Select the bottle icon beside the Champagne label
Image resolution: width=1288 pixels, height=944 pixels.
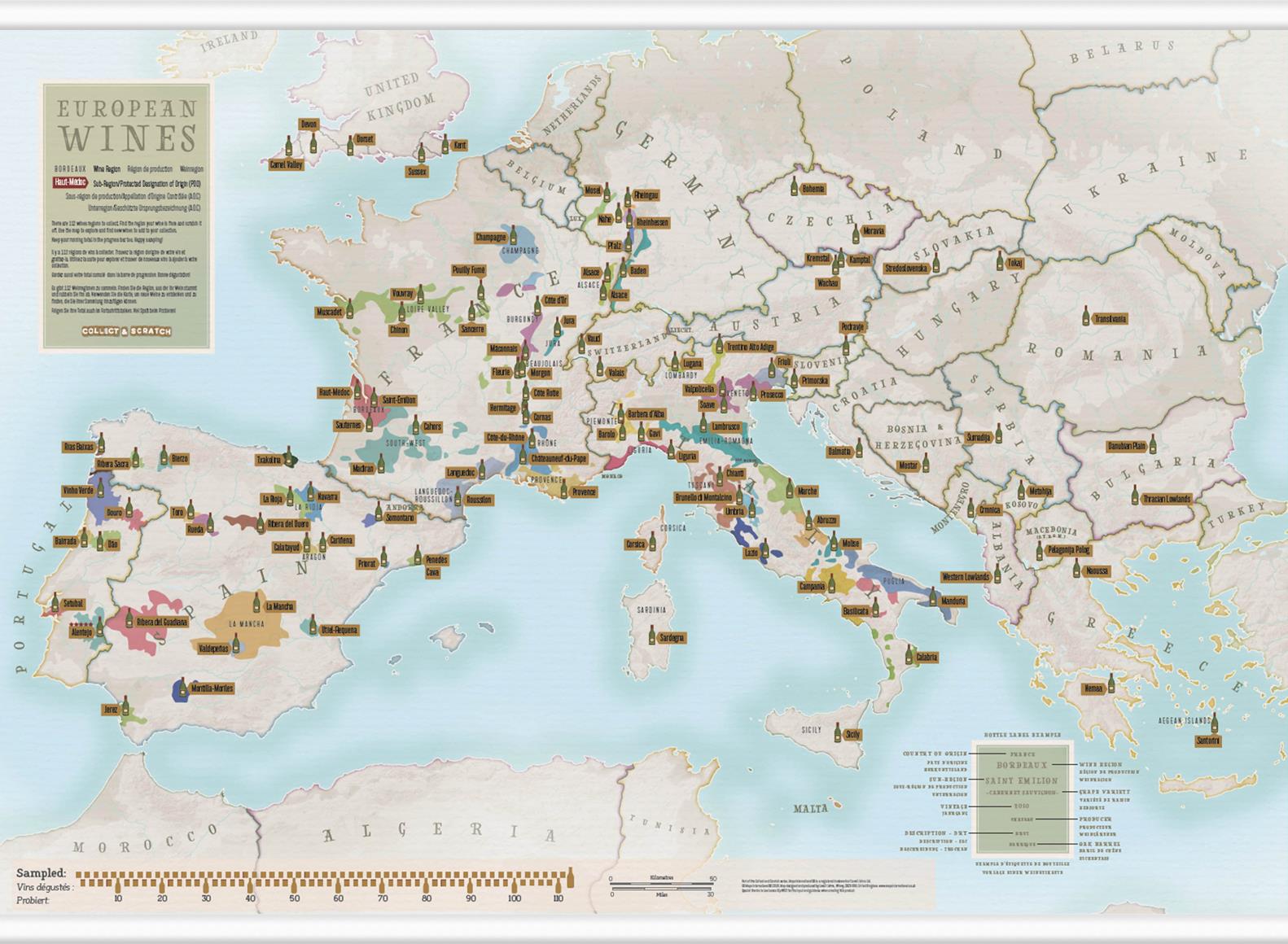[x=512, y=235]
